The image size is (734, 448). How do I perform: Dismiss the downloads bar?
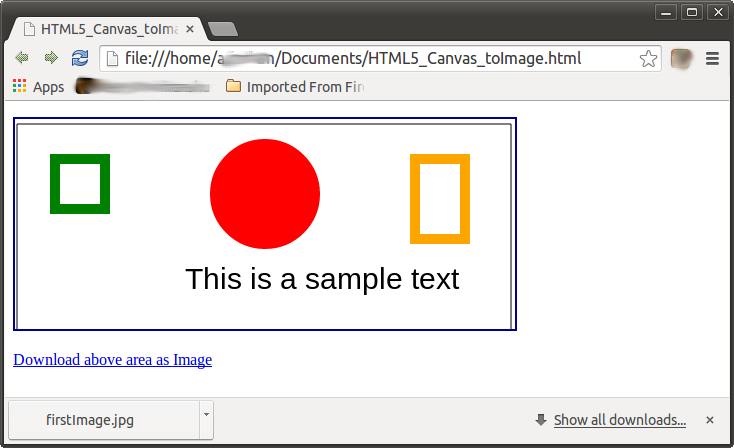point(710,420)
